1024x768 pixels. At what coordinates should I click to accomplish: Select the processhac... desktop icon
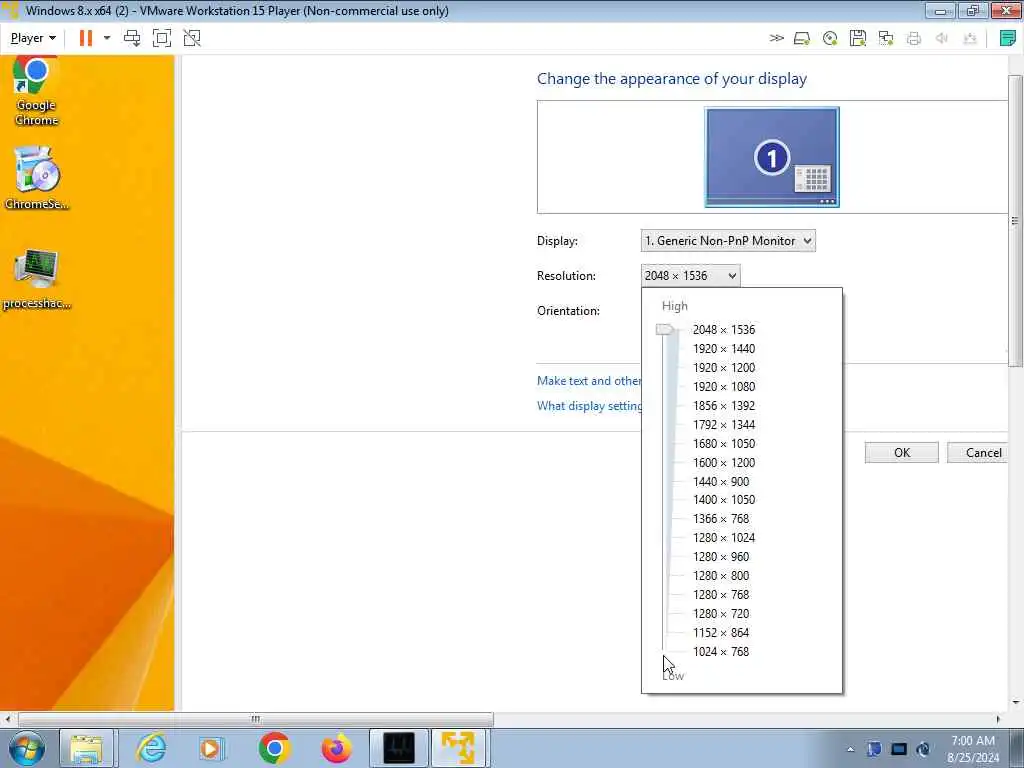tap(37, 278)
